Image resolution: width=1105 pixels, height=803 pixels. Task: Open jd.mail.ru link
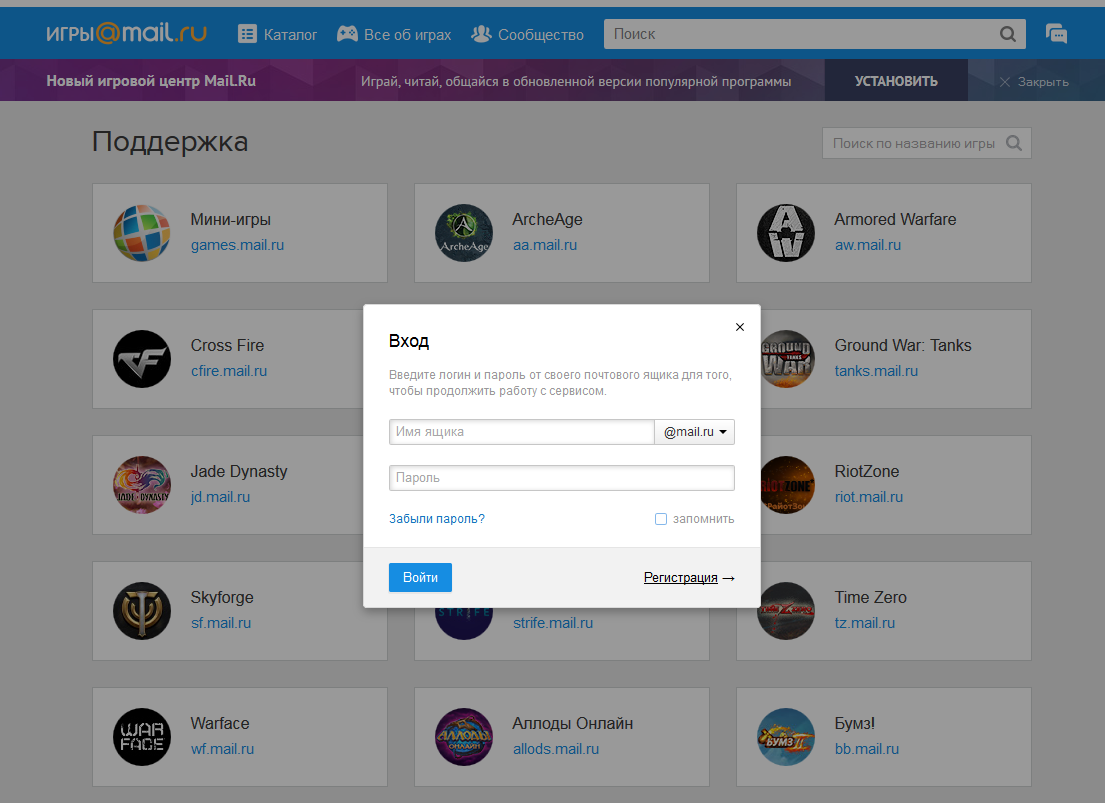(x=221, y=497)
